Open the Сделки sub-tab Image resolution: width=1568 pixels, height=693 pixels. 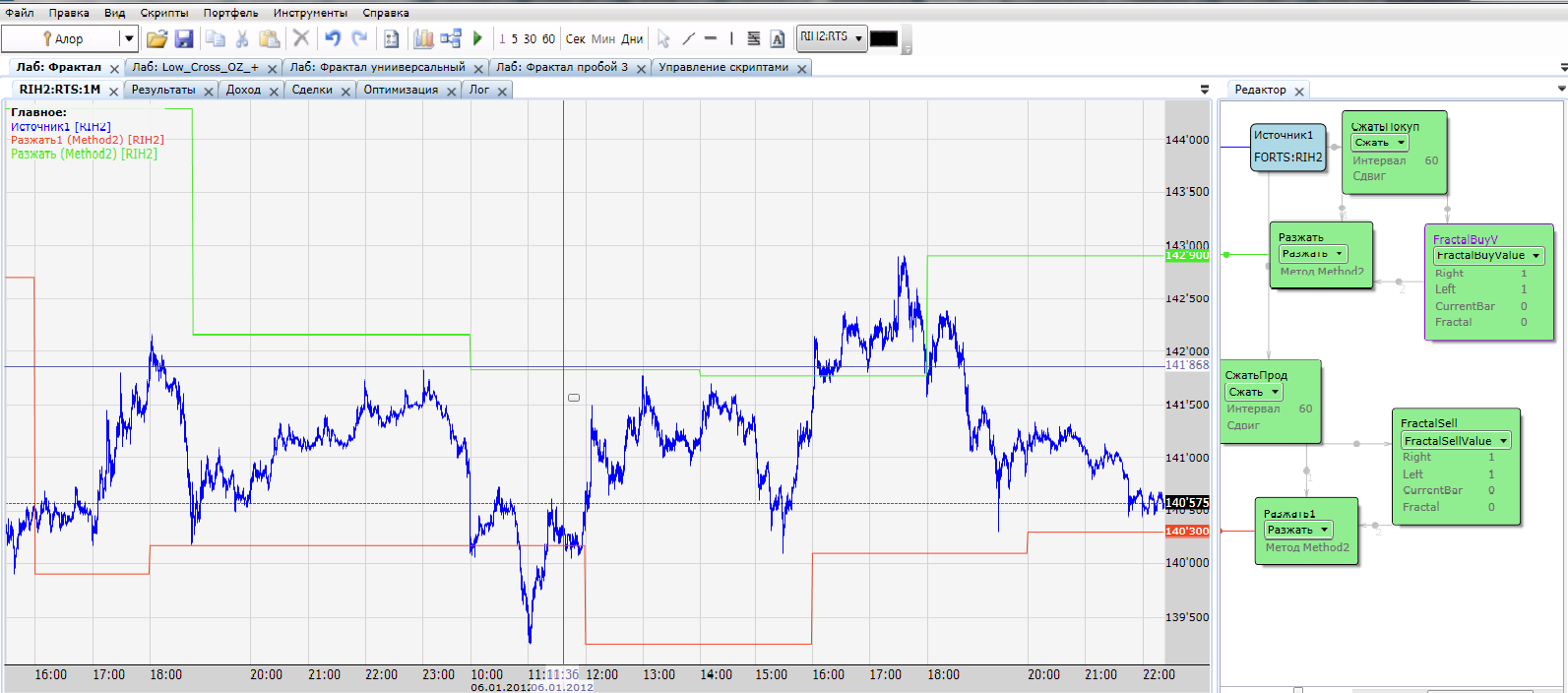(x=312, y=90)
